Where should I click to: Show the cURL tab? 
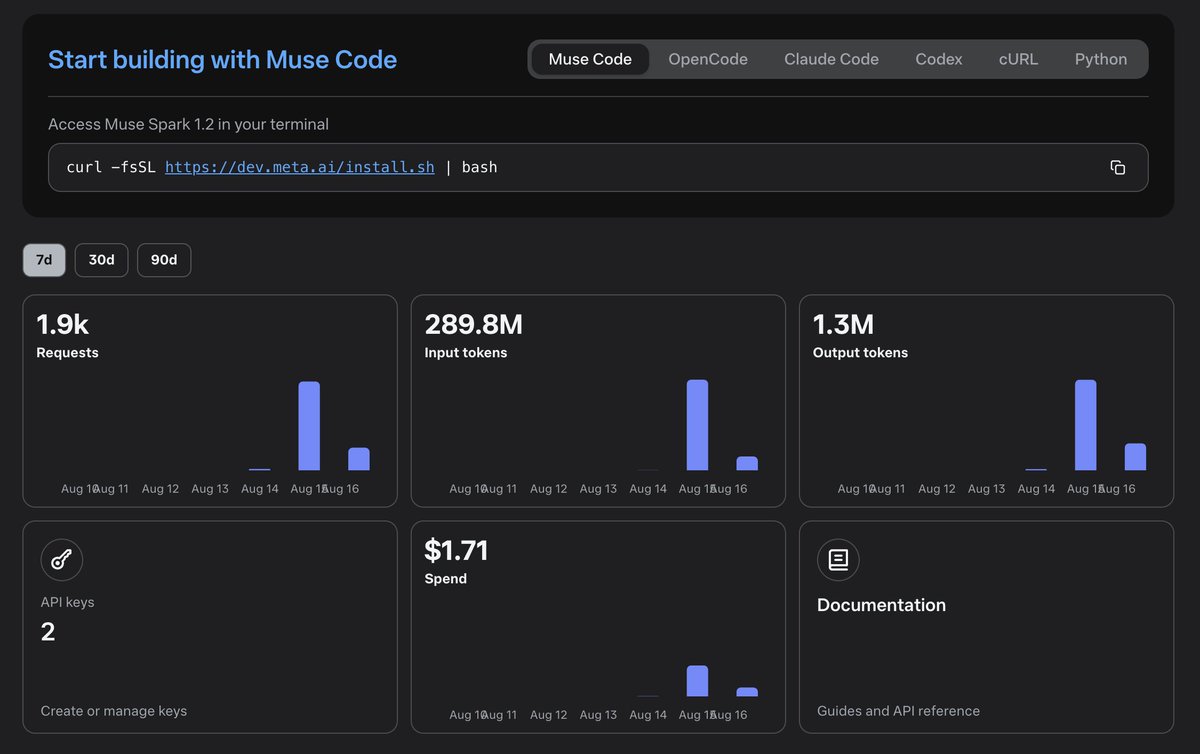(1018, 59)
